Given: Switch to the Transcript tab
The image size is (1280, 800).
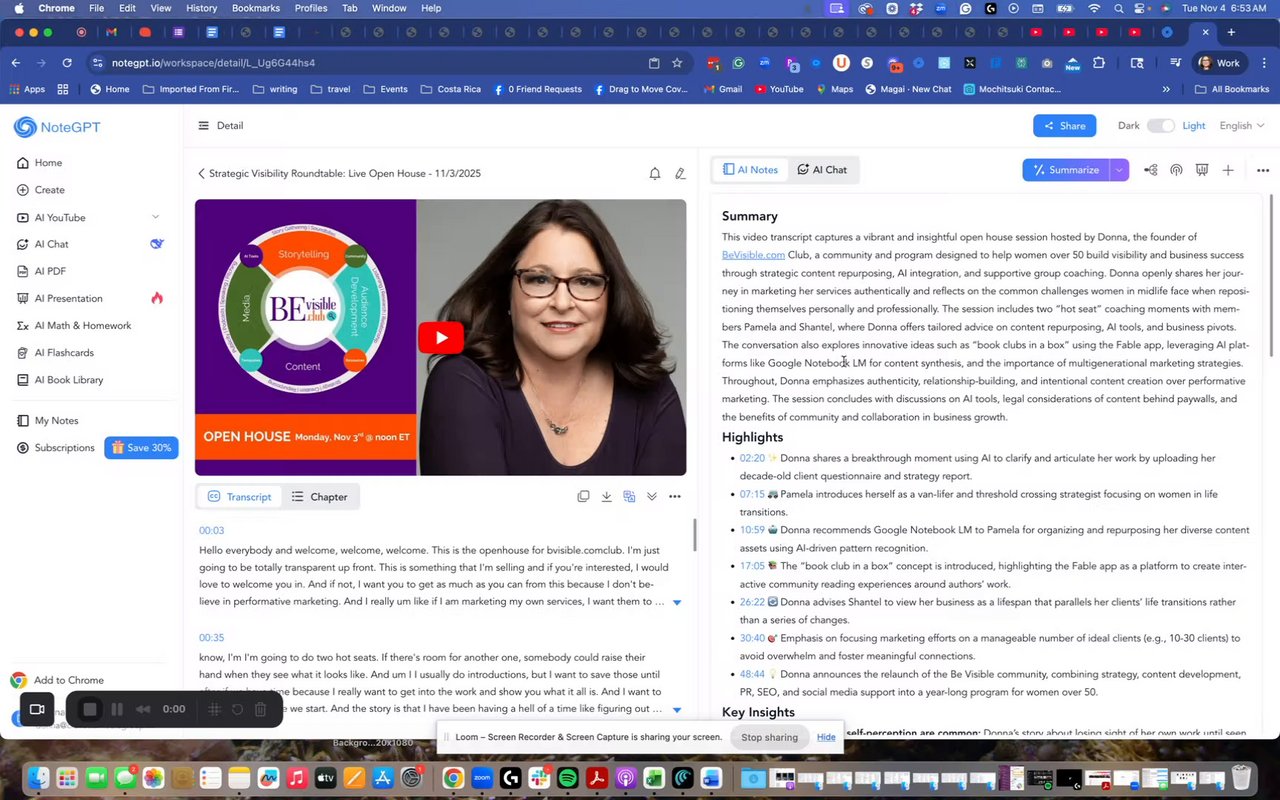Looking at the screenshot, I should (x=239, y=497).
